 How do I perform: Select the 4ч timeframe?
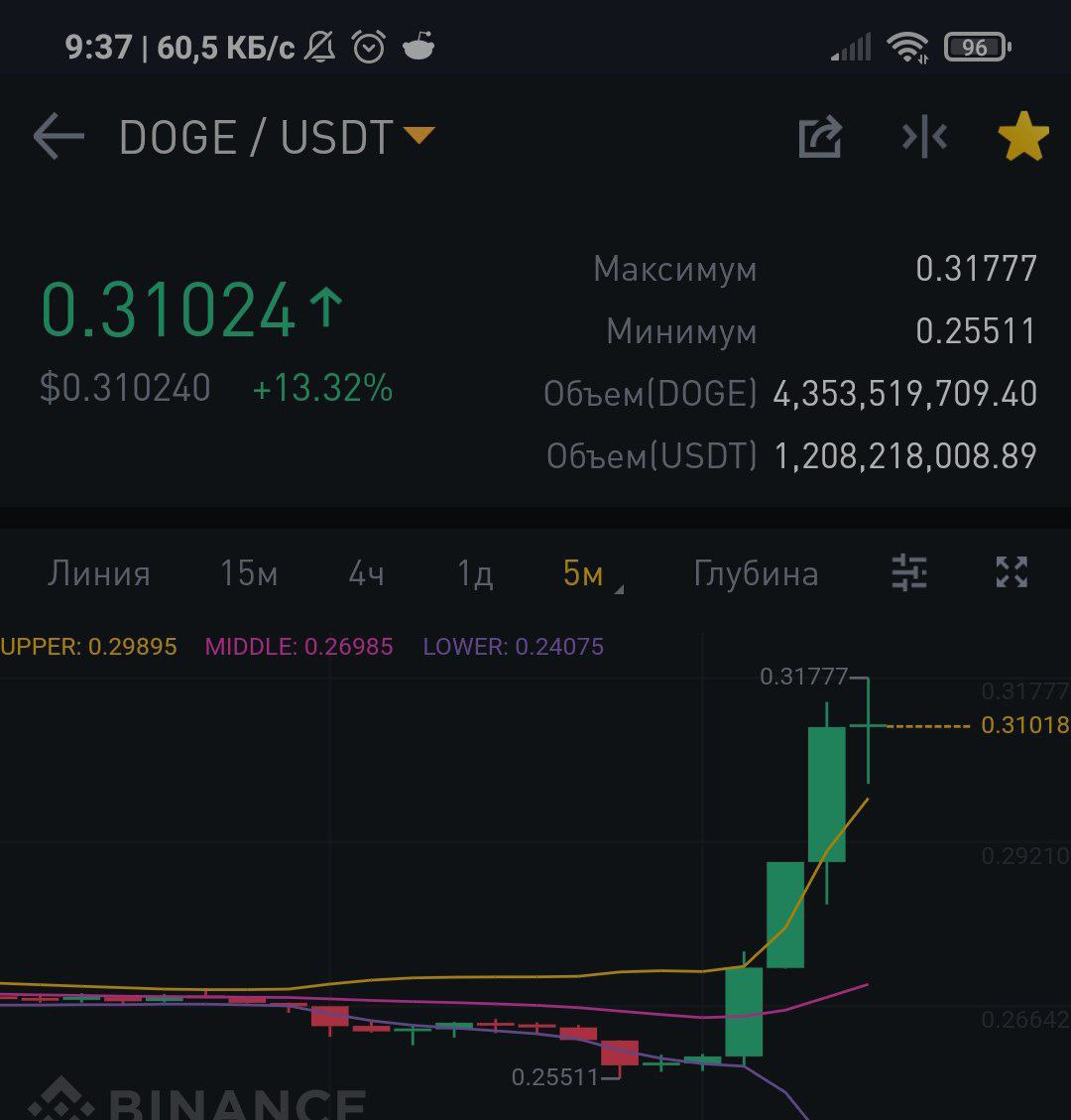366,572
